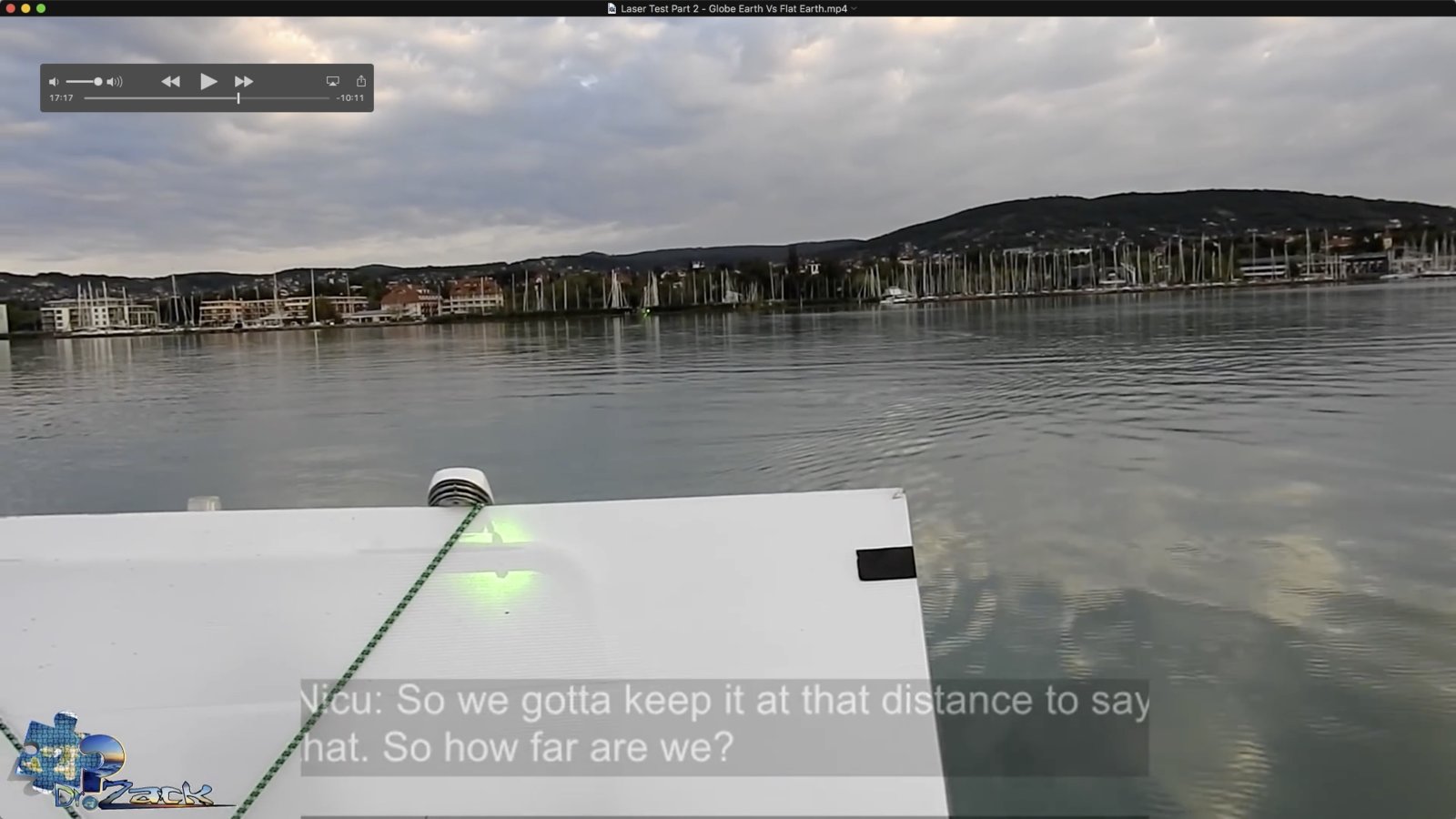Toggle the remaining time display -10:11

350,98
